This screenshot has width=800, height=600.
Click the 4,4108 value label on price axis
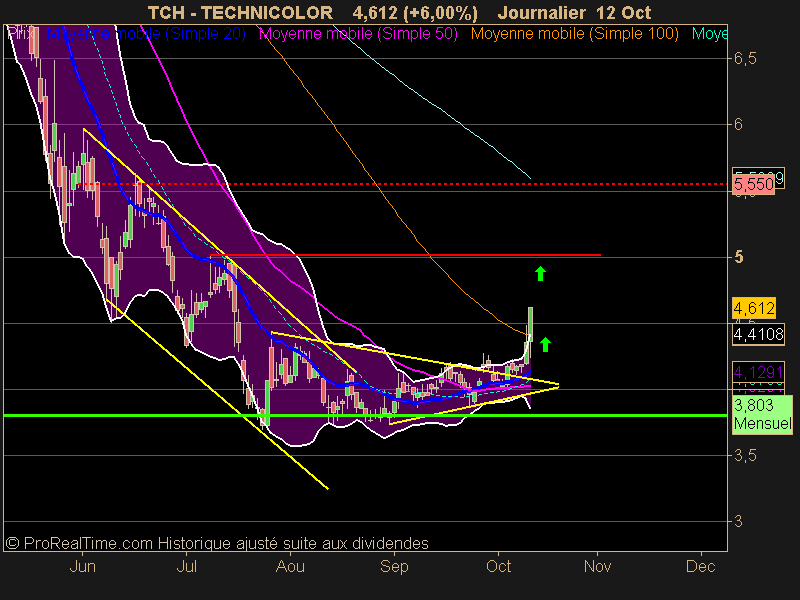pos(758,335)
